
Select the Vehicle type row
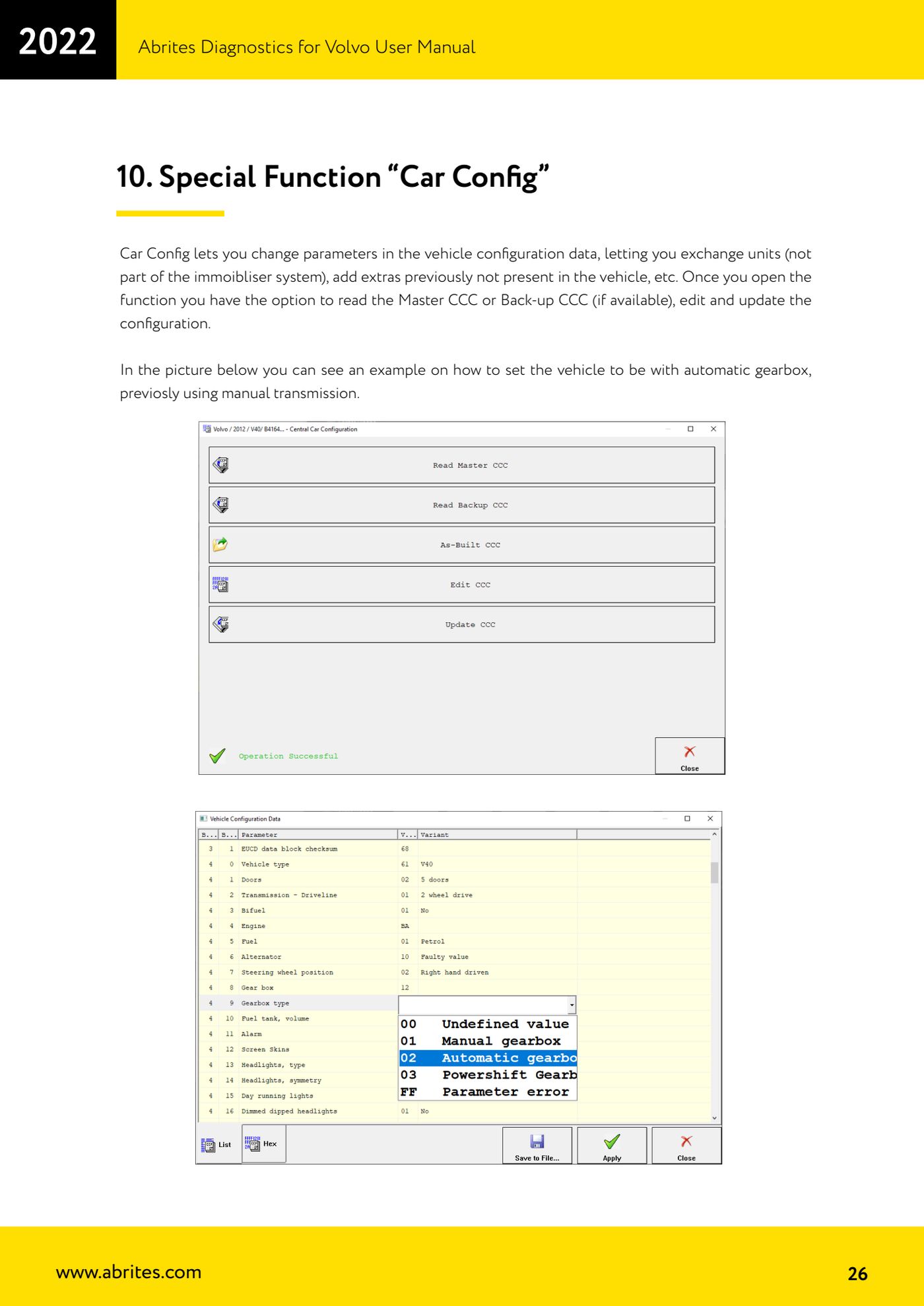454,865
